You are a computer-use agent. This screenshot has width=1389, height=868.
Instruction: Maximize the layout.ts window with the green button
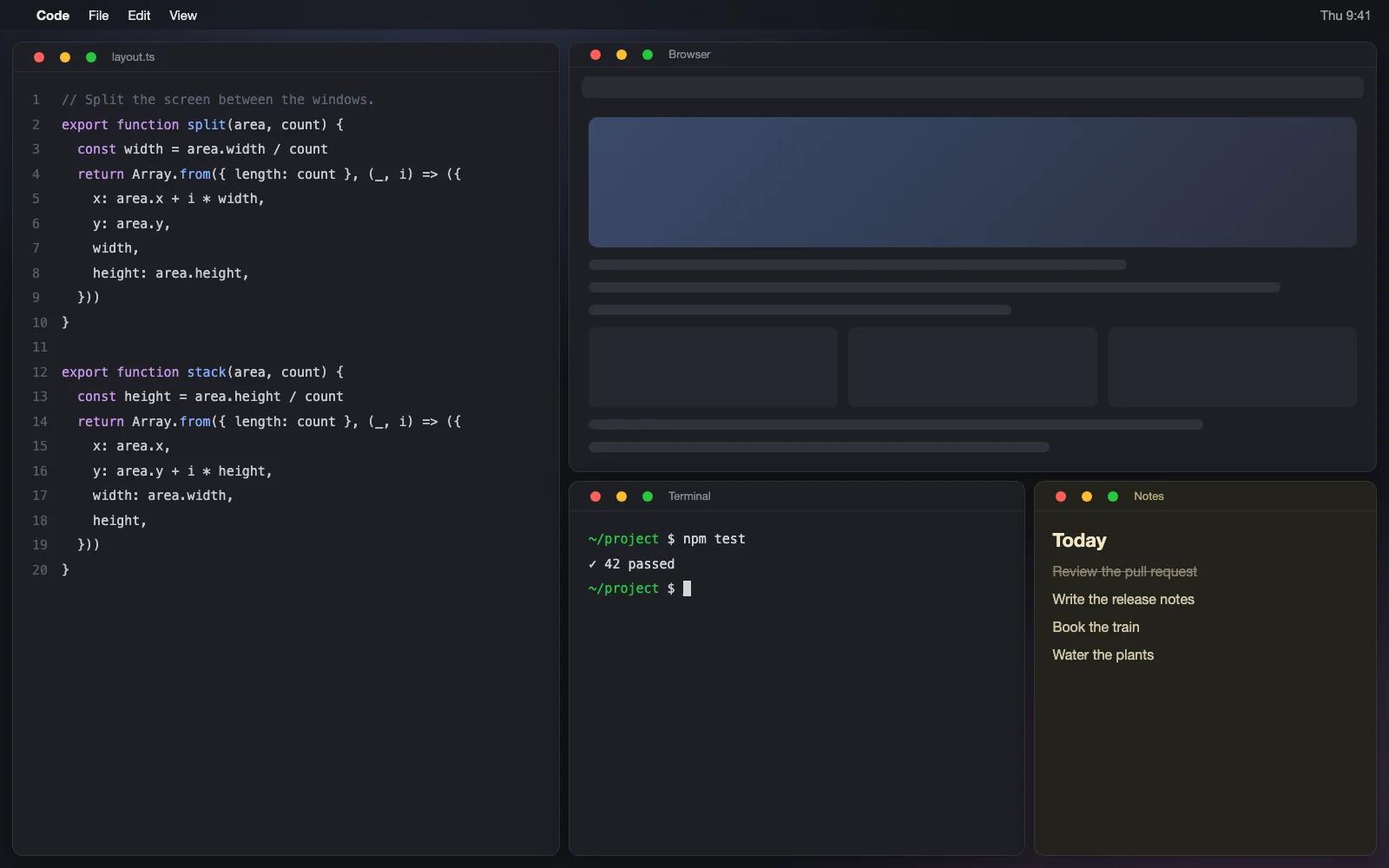(91, 57)
